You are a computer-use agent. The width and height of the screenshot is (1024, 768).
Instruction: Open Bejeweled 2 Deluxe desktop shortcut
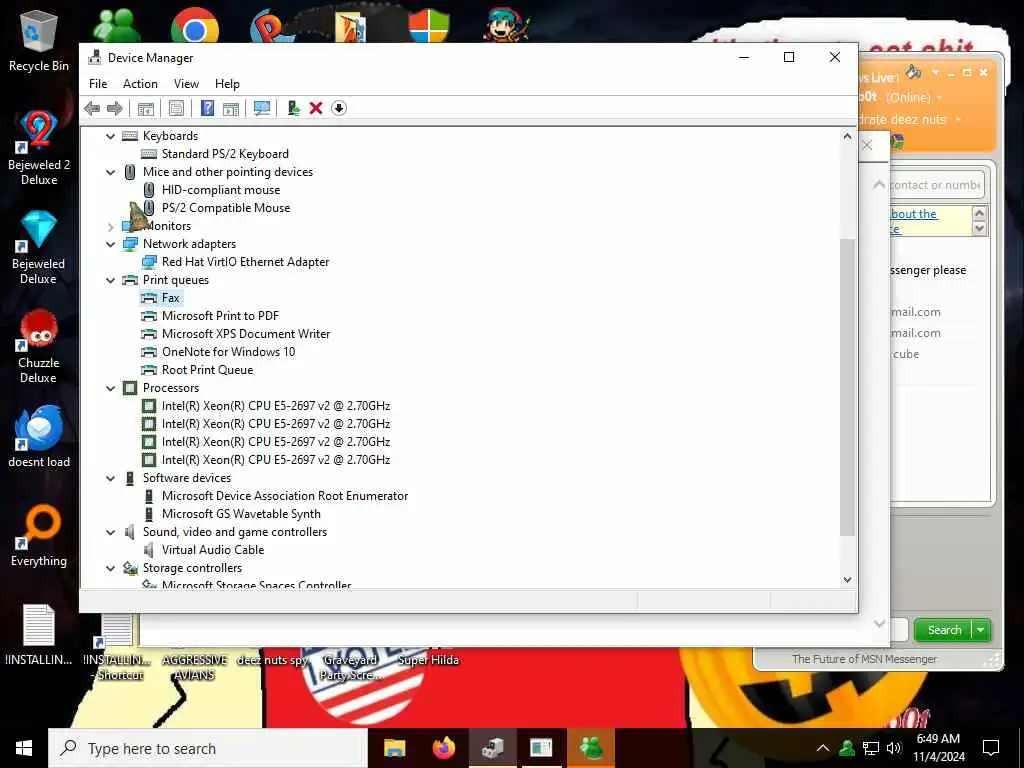click(39, 148)
